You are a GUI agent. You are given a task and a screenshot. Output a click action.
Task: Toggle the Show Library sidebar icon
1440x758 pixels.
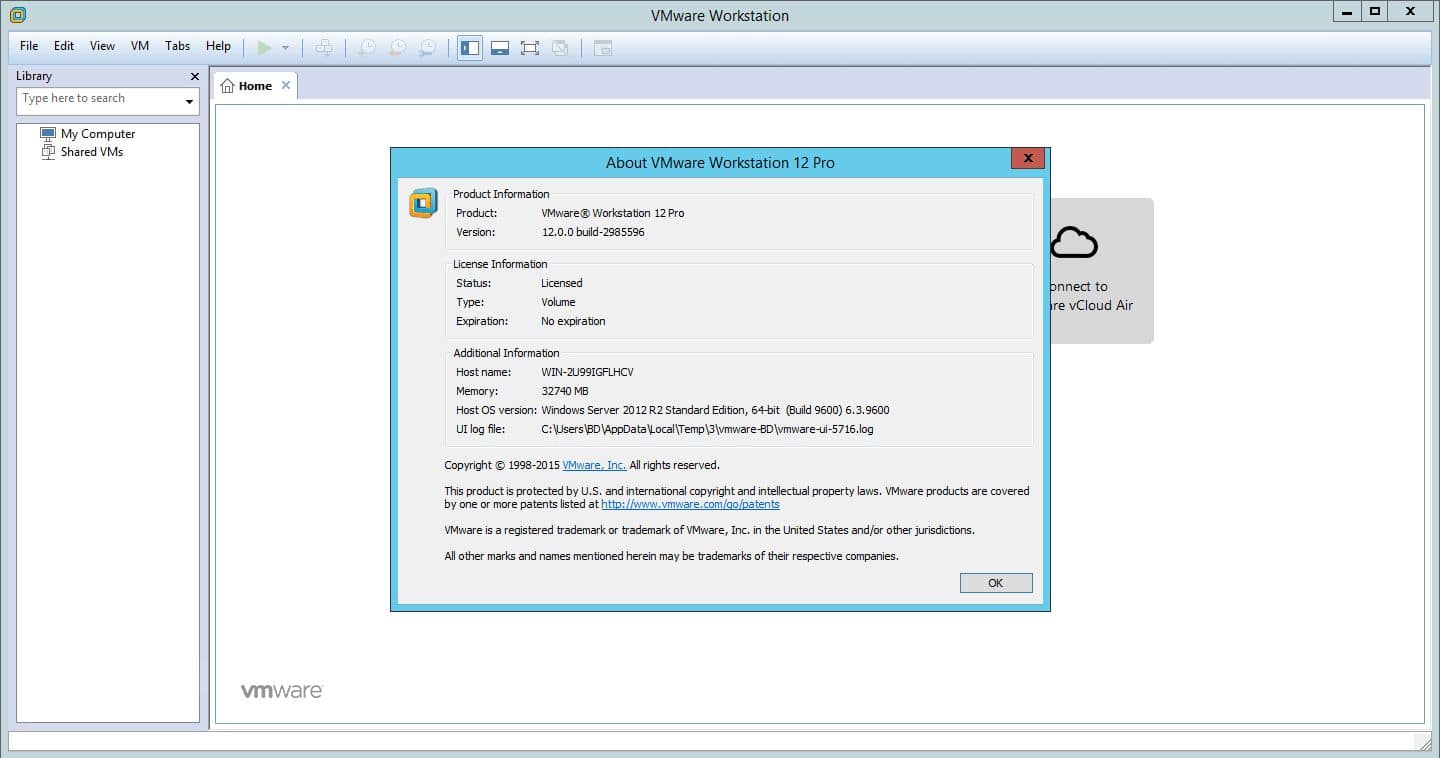[470, 47]
